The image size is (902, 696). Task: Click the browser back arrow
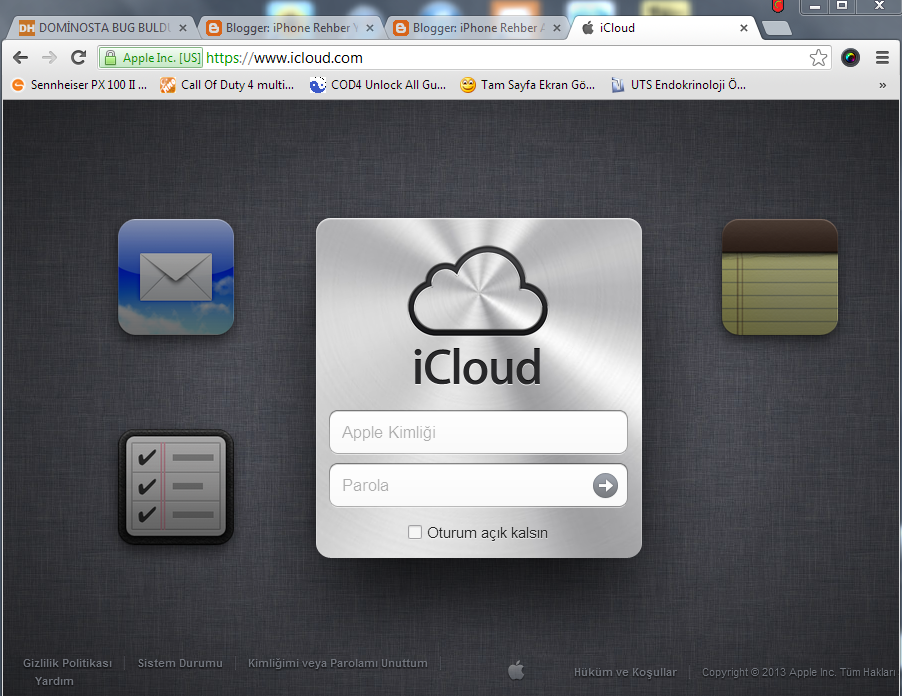tap(21, 58)
